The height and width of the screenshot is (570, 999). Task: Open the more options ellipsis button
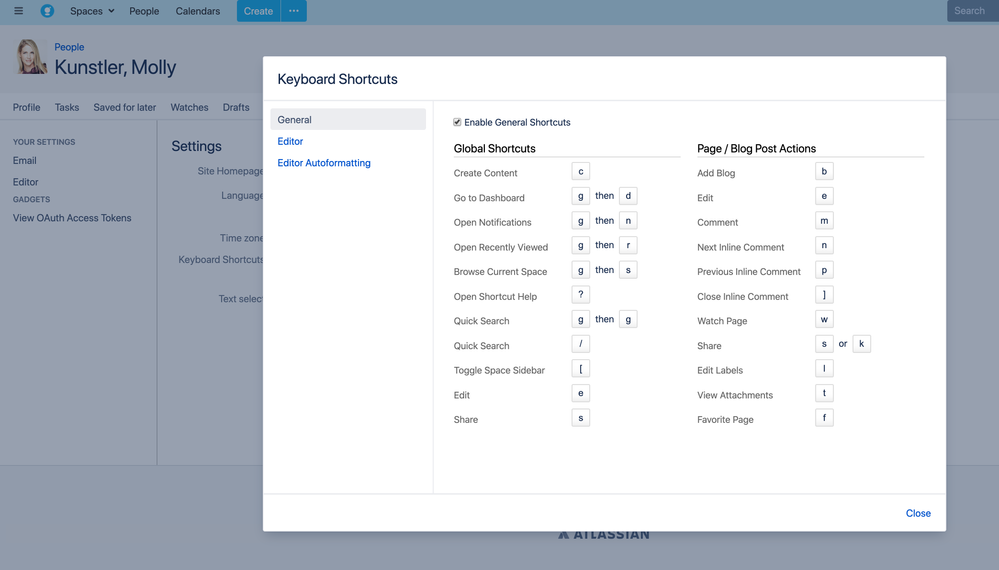(x=294, y=11)
